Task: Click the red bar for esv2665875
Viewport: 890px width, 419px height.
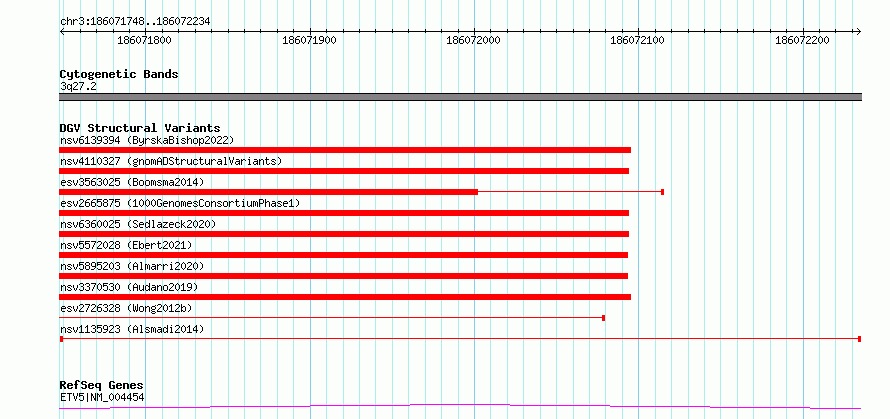Action: [x=344, y=213]
